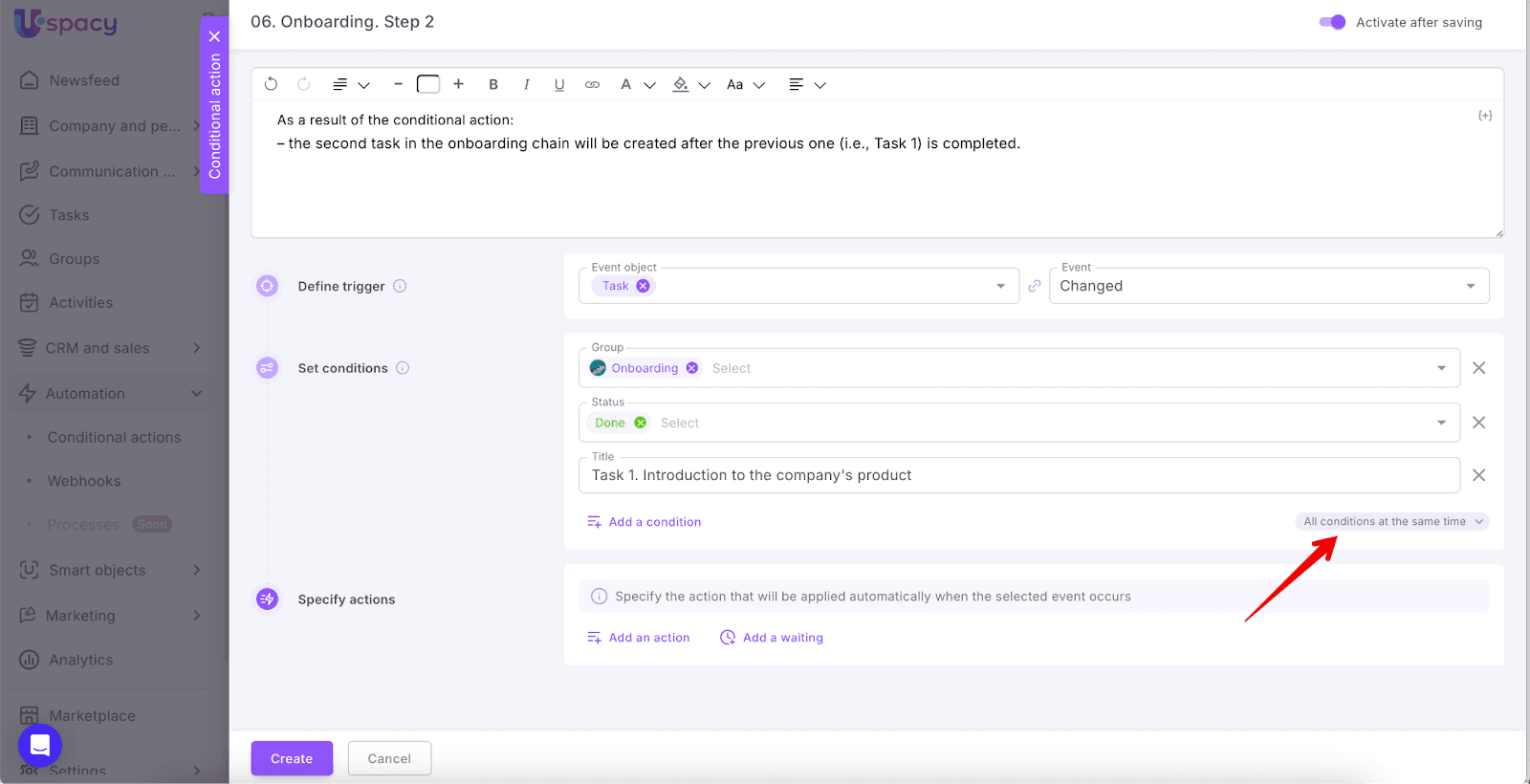Apply underline formatting

(559, 84)
